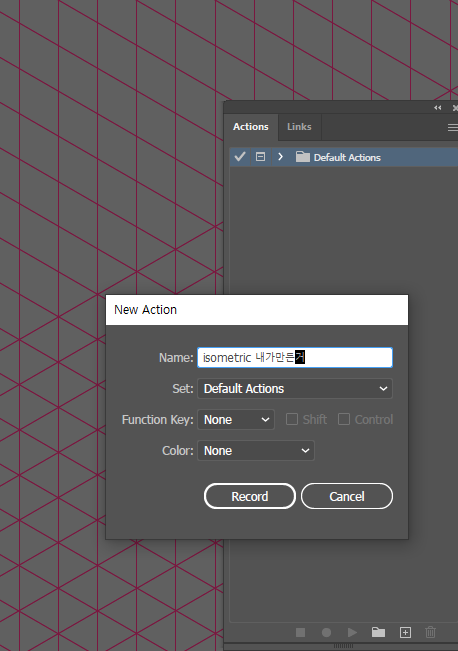
Task: Click the Delete Selection trash icon
Action: (x=431, y=632)
